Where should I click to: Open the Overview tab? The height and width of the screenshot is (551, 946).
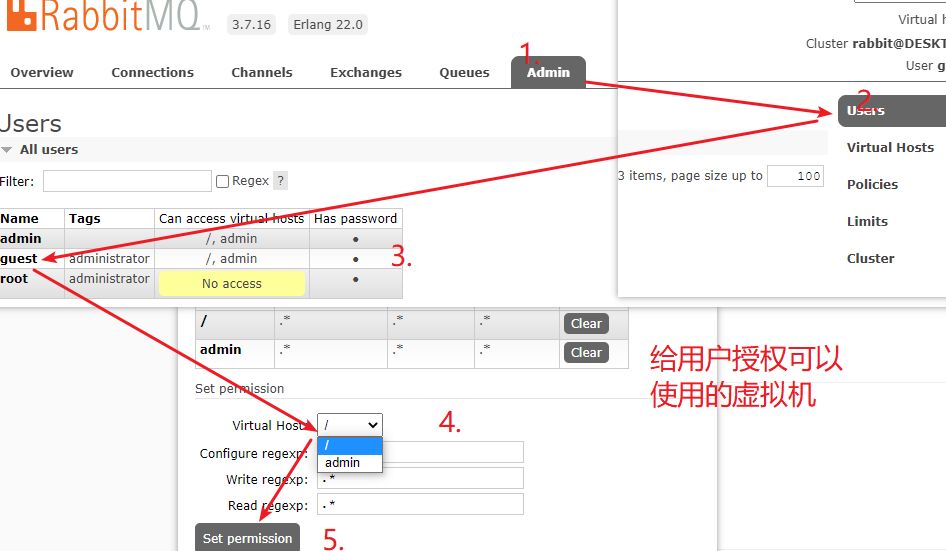click(x=42, y=72)
